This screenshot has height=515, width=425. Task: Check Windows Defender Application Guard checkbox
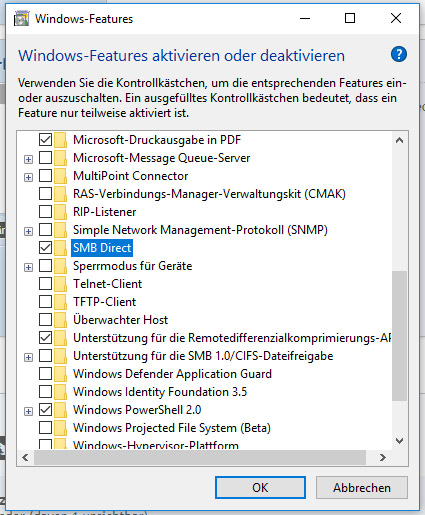pyautogui.click(x=45, y=374)
